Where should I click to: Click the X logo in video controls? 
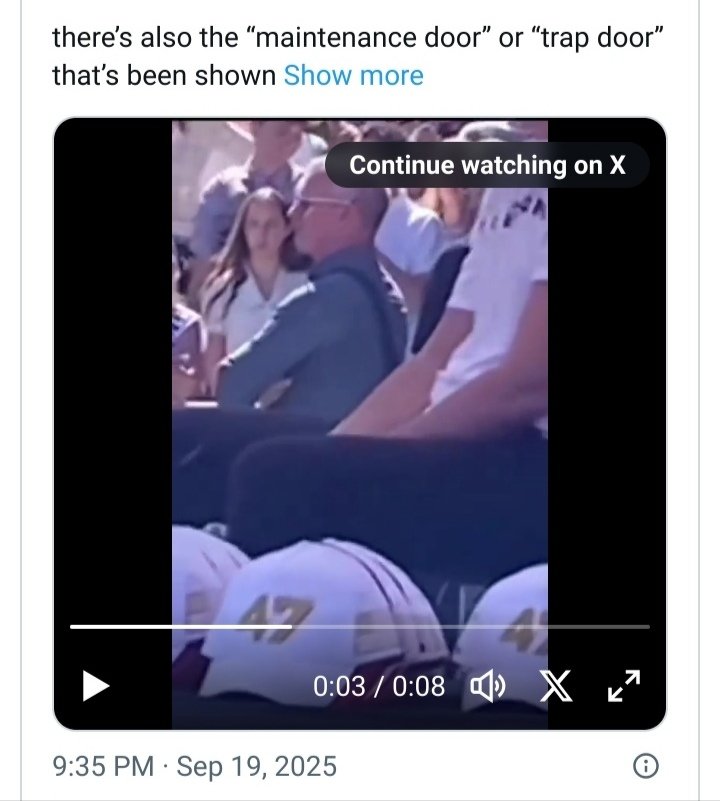tap(556, 686)
